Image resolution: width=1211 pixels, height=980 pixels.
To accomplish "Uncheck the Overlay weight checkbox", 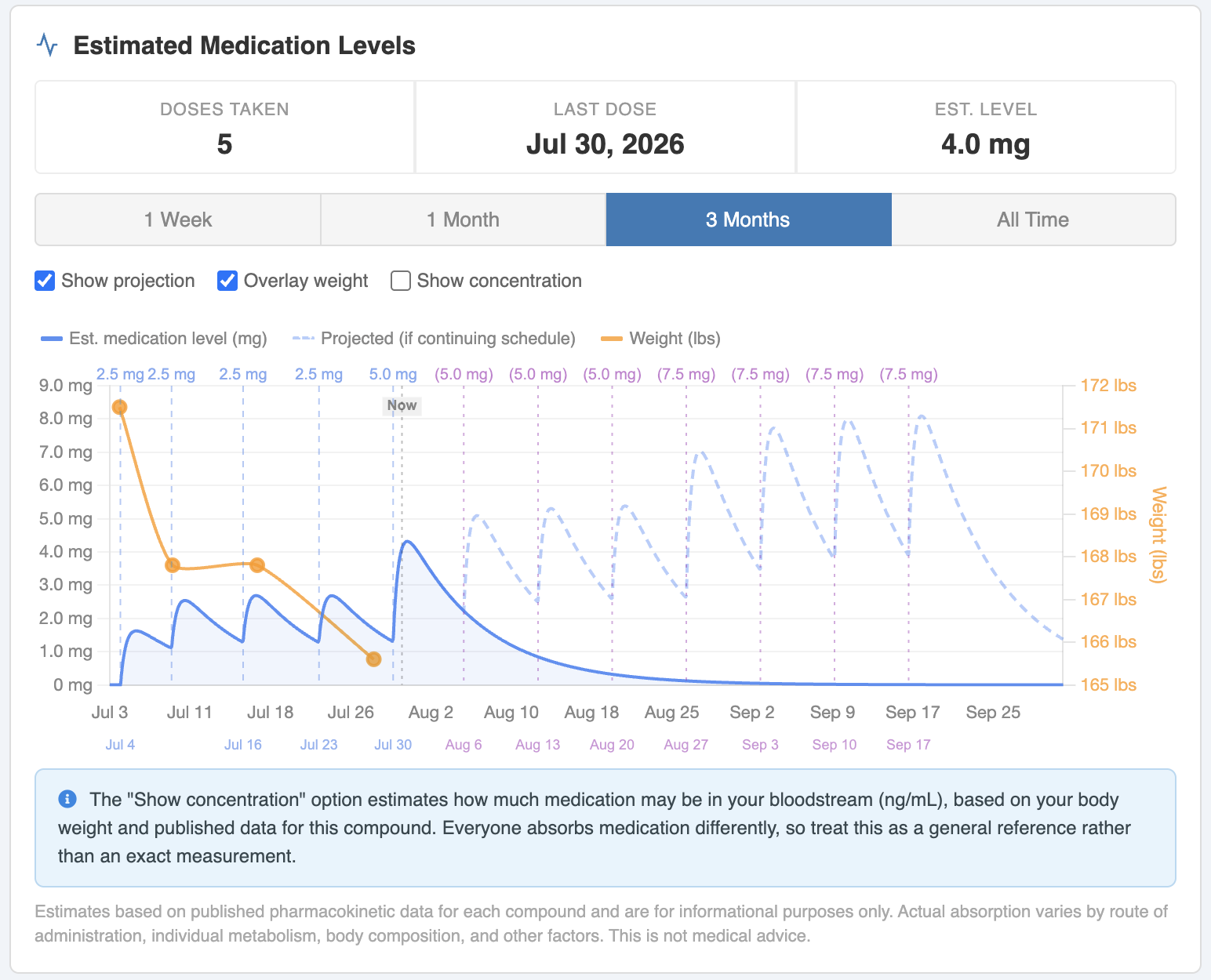I will pos(227,281).
